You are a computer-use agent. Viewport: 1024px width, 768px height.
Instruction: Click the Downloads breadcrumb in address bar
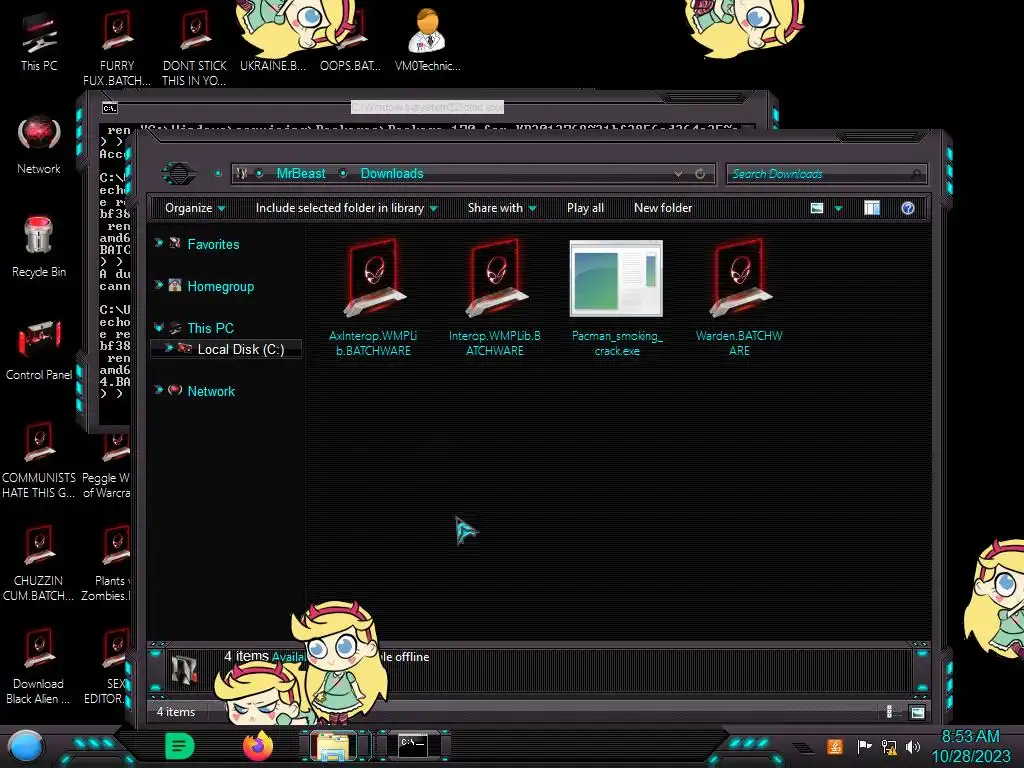point(392,174)
